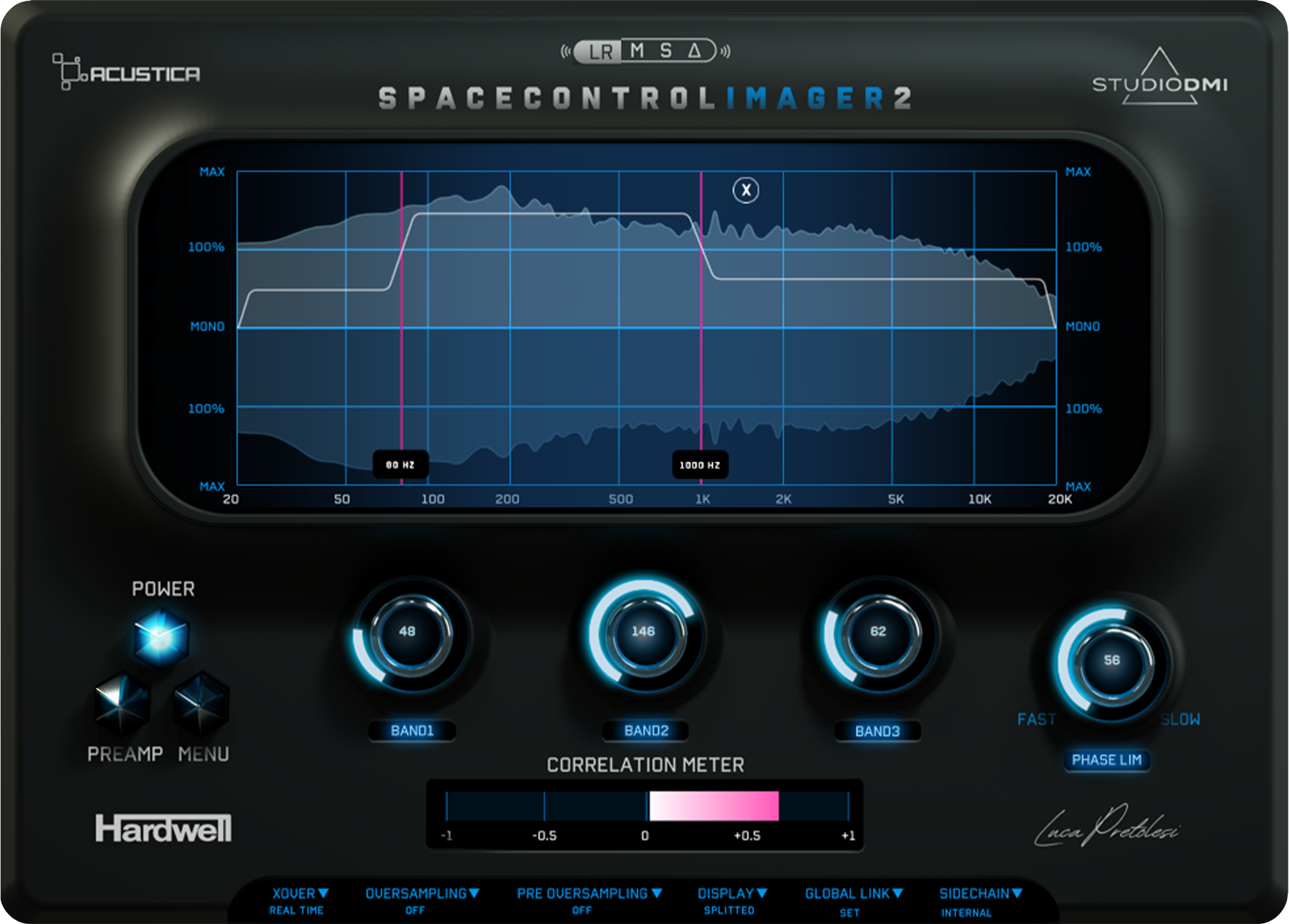Open the OVERSAMPLING dropdown
Image resolution: width=1289 pixels, height=924 pixels.
[423, 893]
